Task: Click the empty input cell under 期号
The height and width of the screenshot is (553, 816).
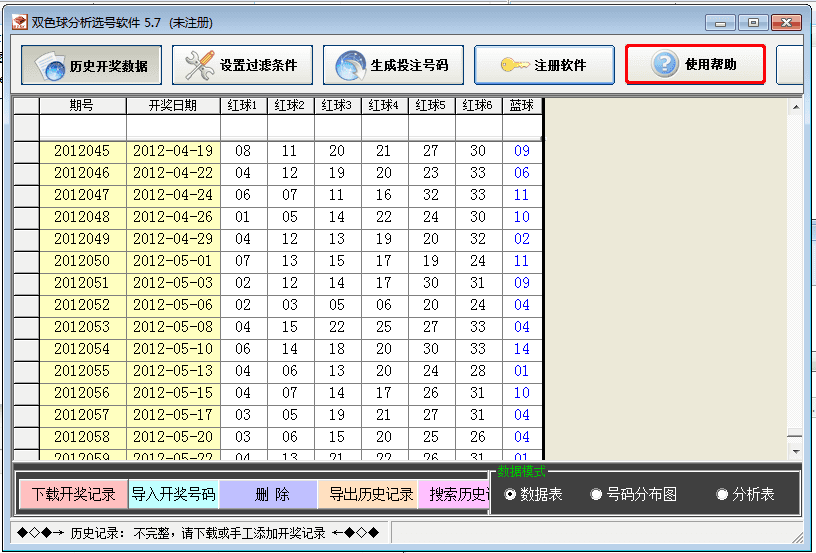Action: pyautogui.click(x=82, y=128)
